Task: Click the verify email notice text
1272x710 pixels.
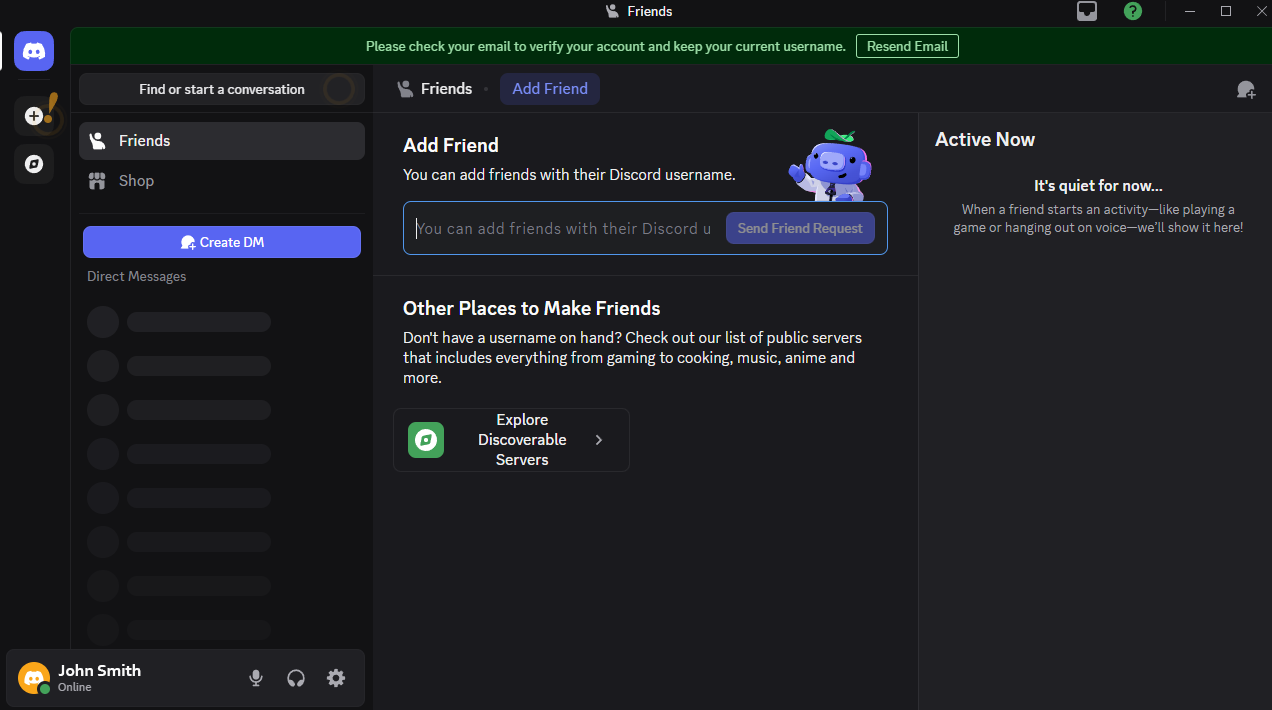Action: coord(606,46)
